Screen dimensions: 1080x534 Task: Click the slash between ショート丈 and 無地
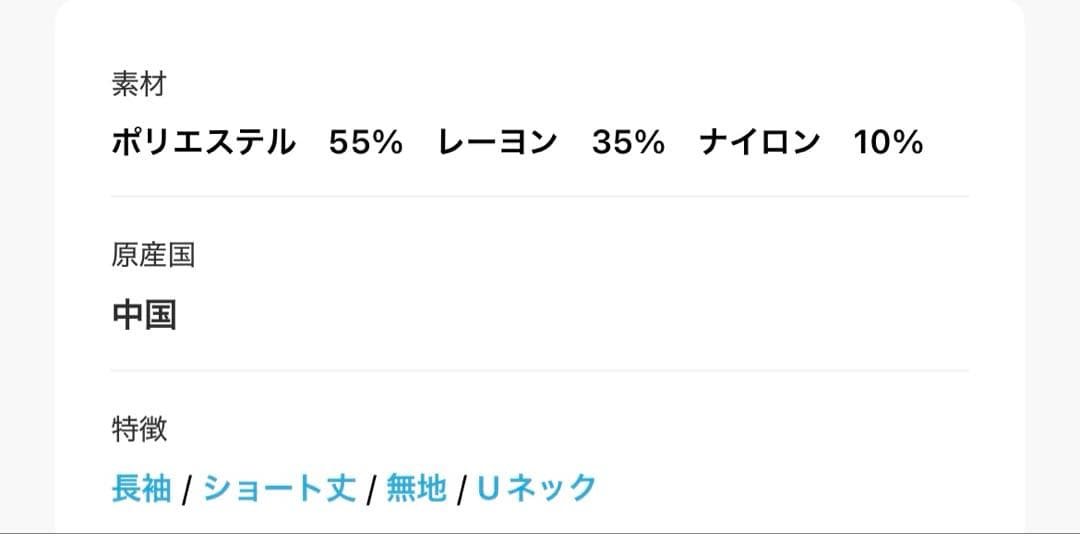tap(371, 490)
